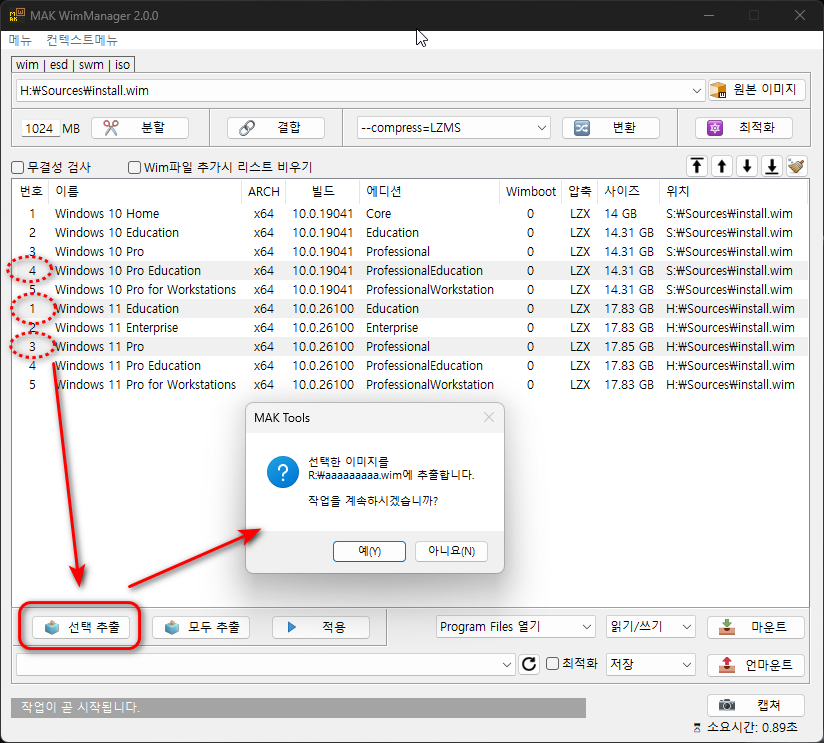Sort by the 이름 column header
The height and width of the screenshot is (743, 824).
pos(145,191)
